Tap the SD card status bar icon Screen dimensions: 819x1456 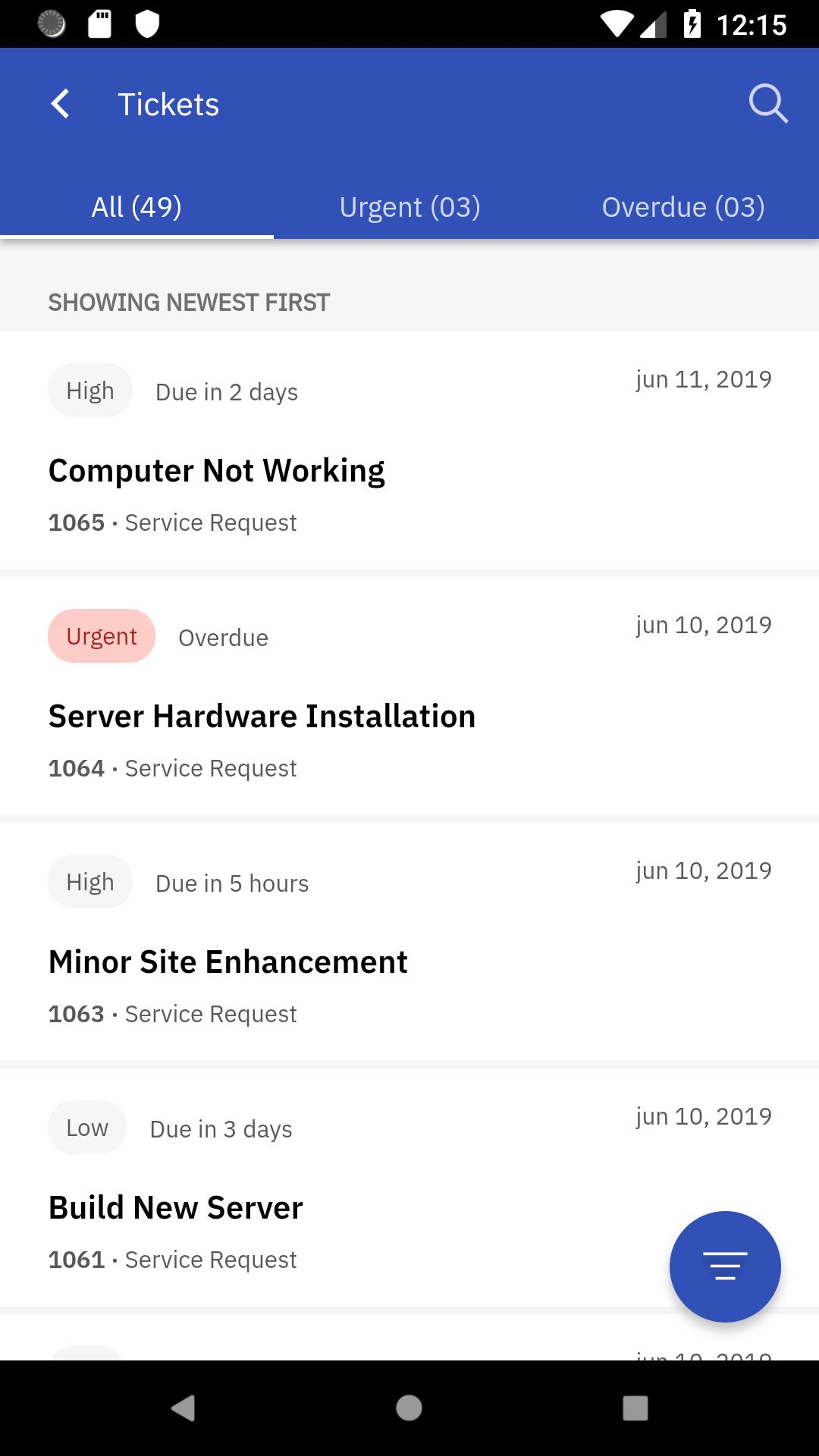point(99,24)
